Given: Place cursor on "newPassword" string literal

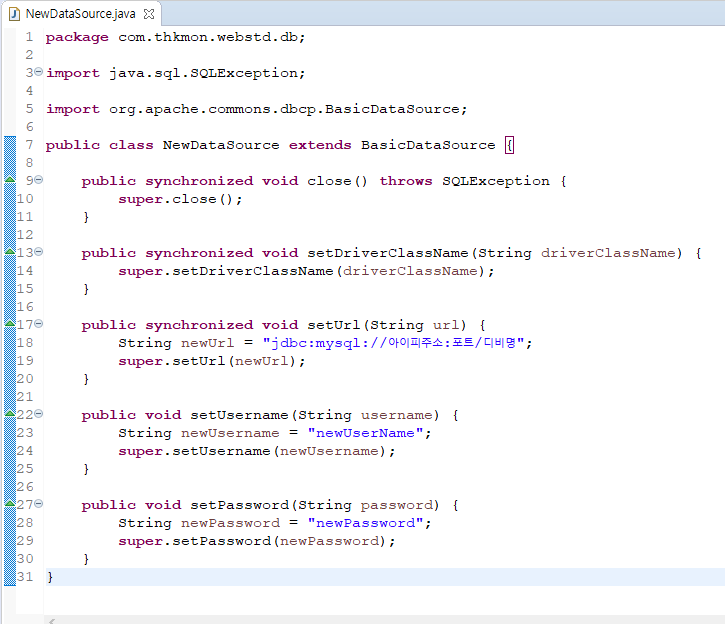Looking at the screenshot, I should [368, 523].
